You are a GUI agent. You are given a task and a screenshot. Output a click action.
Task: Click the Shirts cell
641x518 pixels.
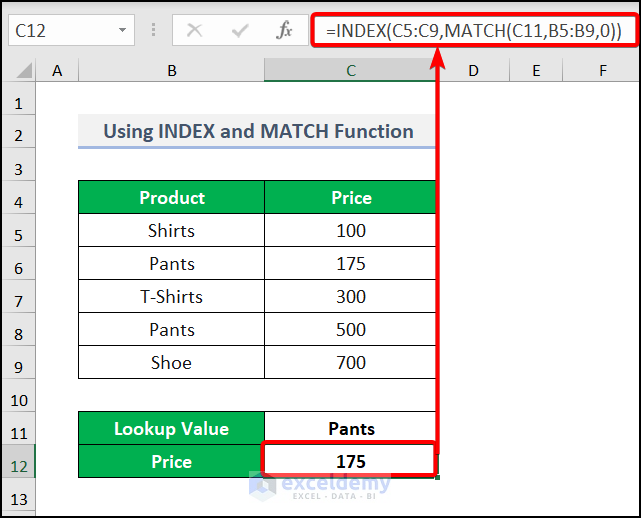pos(172,231)
